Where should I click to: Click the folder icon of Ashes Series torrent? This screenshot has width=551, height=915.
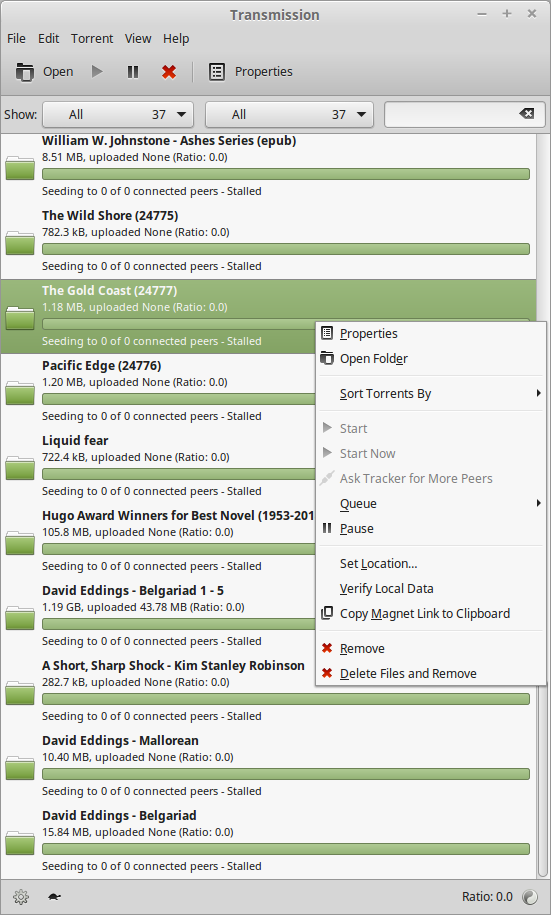(20, 167)
